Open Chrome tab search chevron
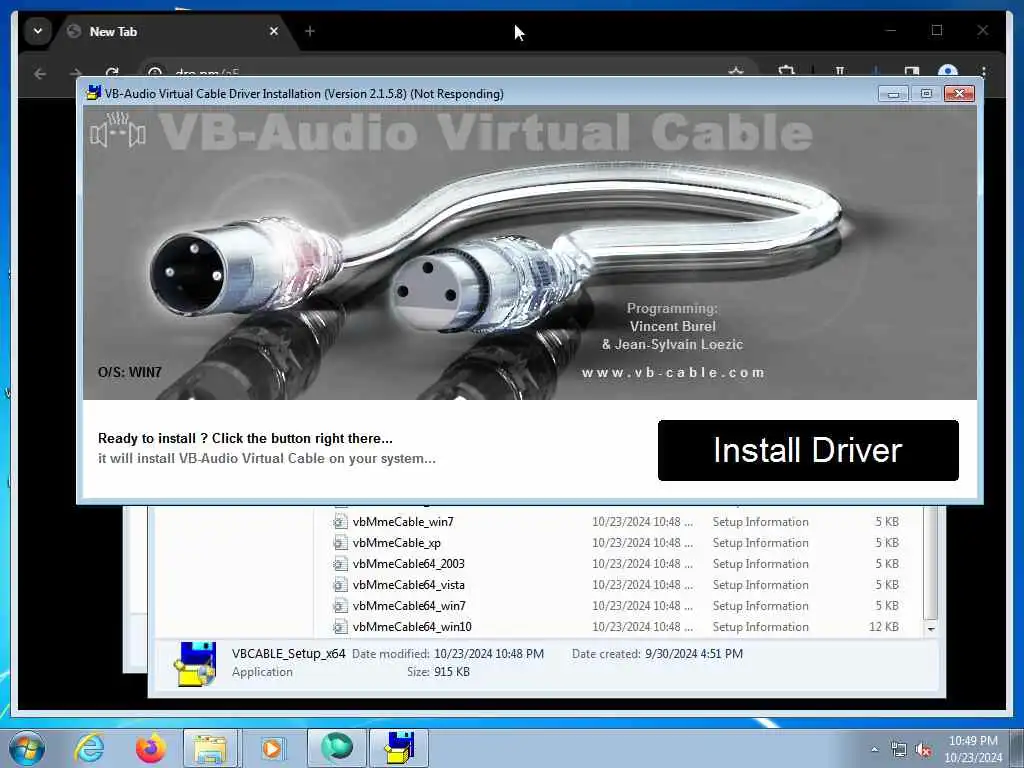1024x768 pixels. pos(38,31)
